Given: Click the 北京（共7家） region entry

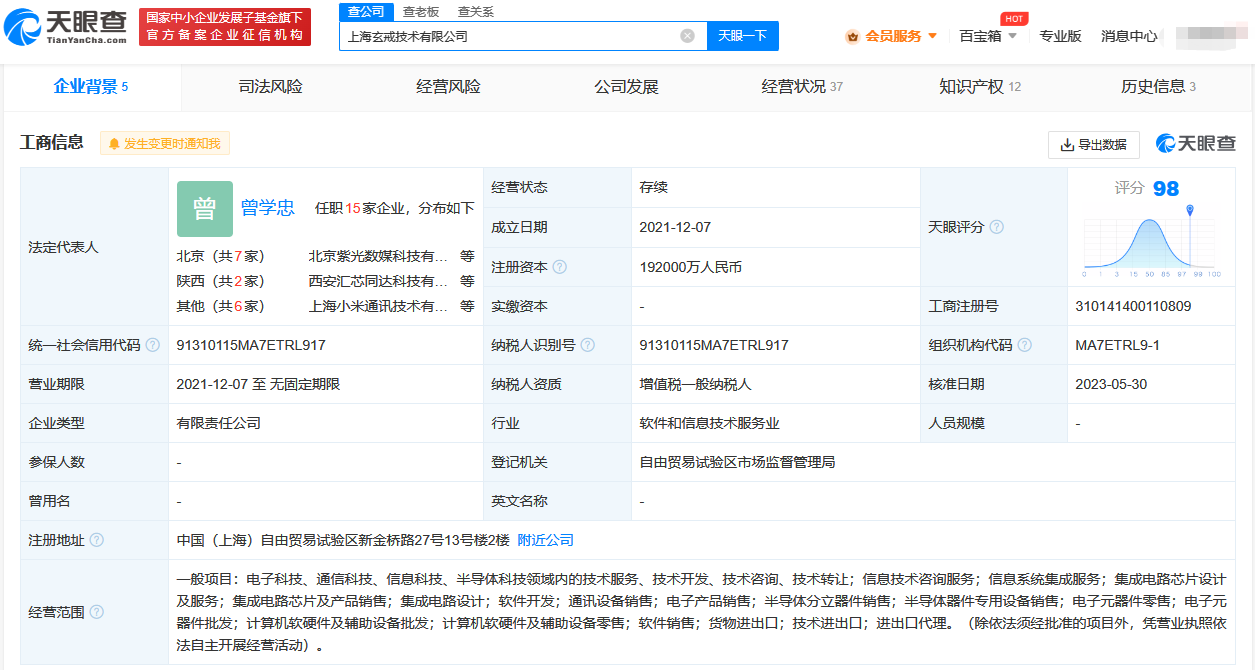Looking at the screenshot, I should [x=221, y=256].
